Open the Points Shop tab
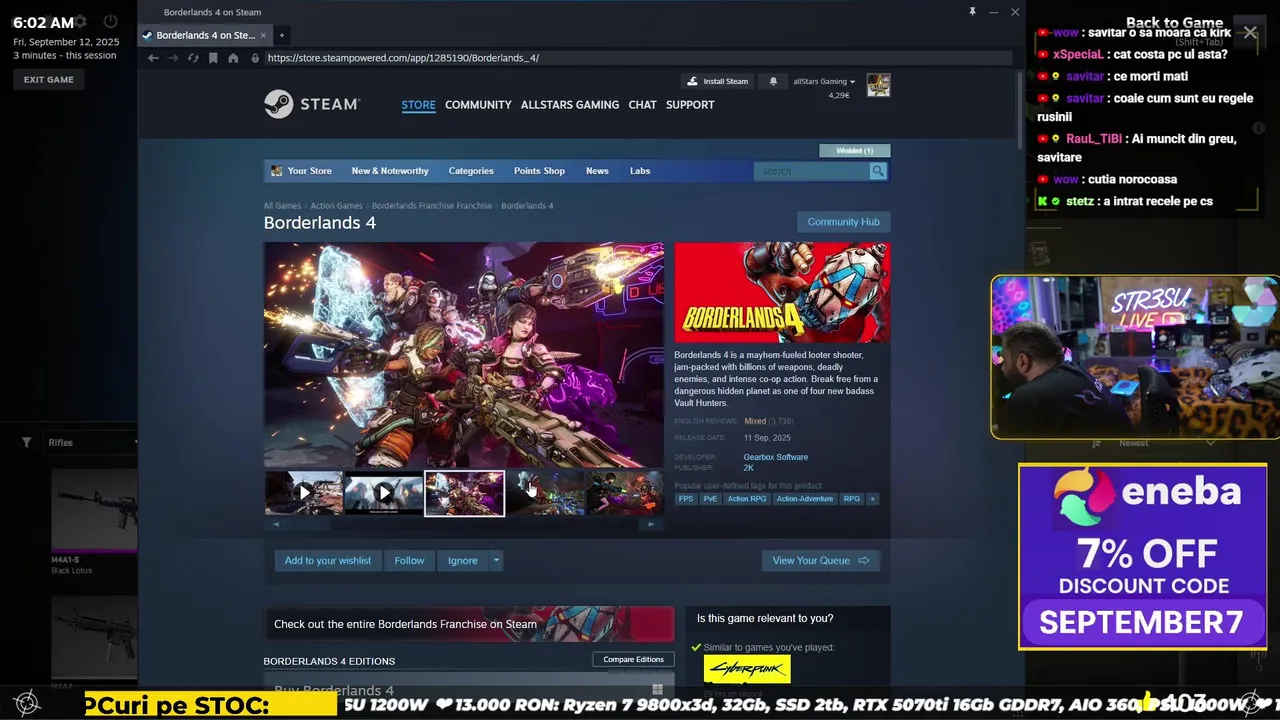The image size is (1280, 720). pyautogui.click(x=539, y=171)
